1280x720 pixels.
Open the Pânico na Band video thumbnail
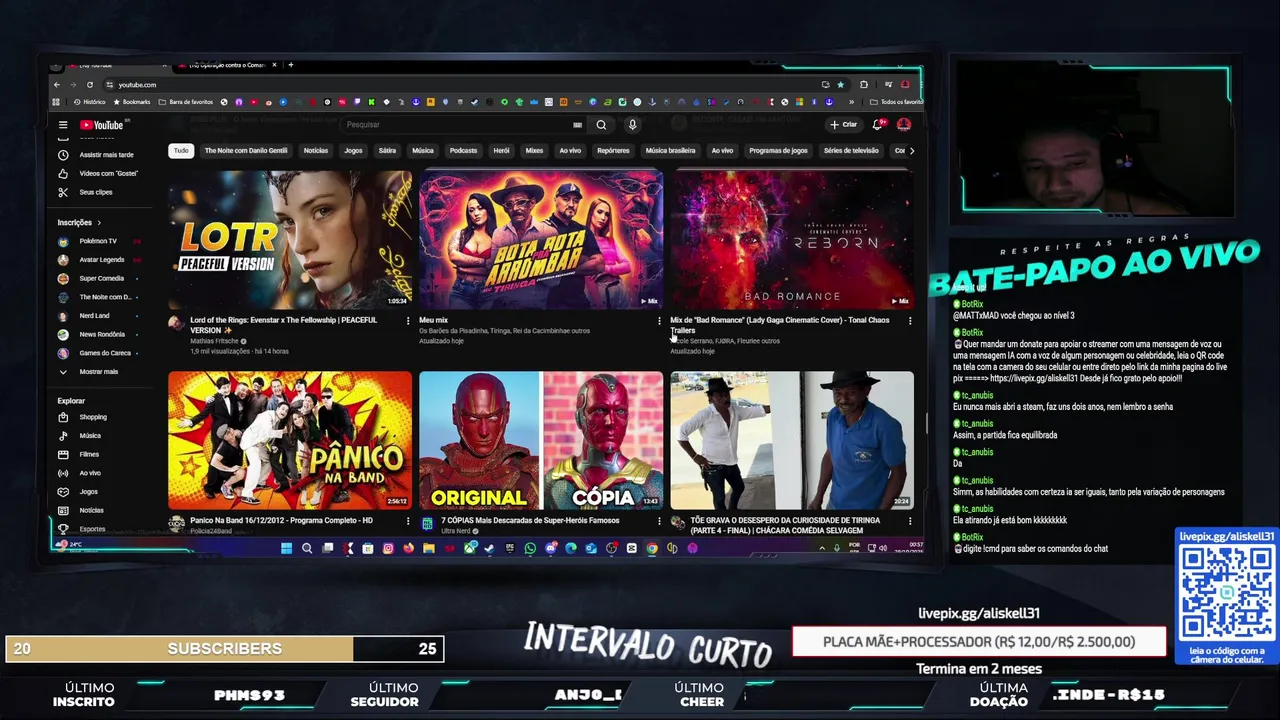click(290, 440)
